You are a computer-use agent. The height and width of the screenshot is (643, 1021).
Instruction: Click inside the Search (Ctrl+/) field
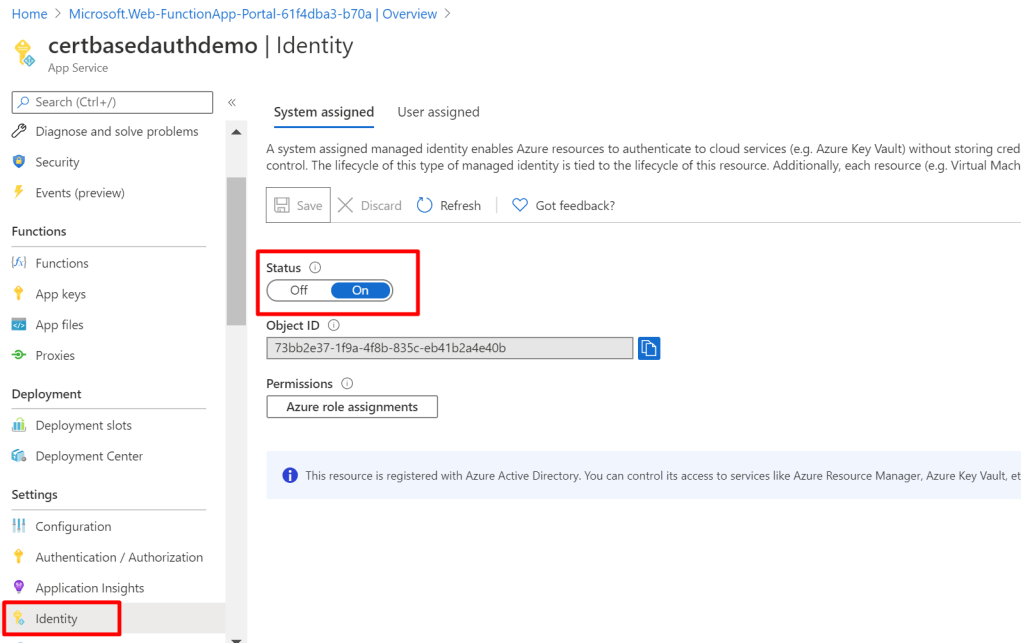112,102
